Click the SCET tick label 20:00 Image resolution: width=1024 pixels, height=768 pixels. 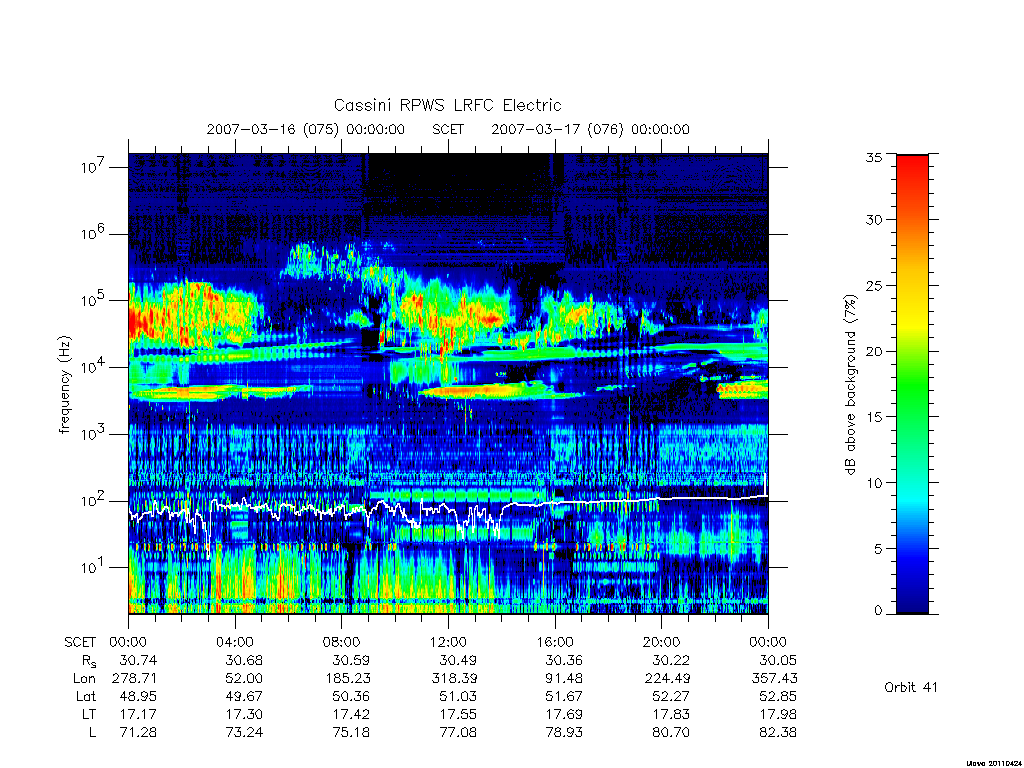(x=662, y=642)
